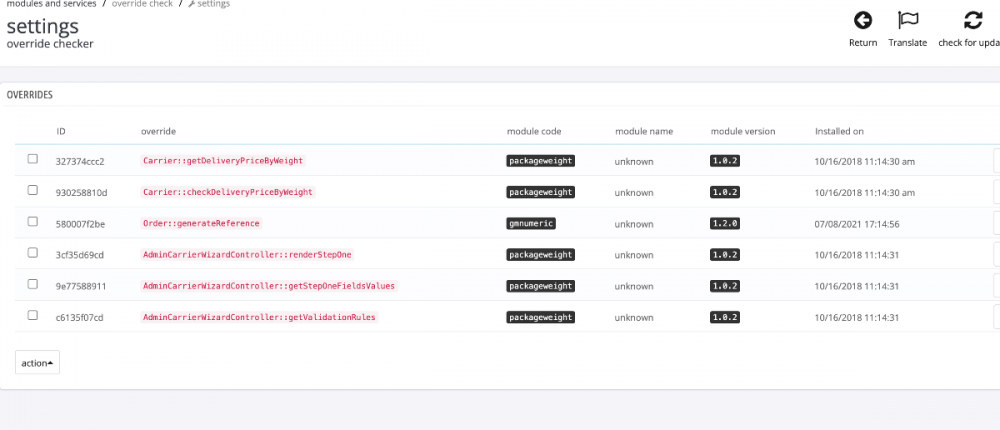The width and height of the screenshot is (1000, 430).
Task: Tick checkbox for Order::generateReference row
Action: [33, 222]
